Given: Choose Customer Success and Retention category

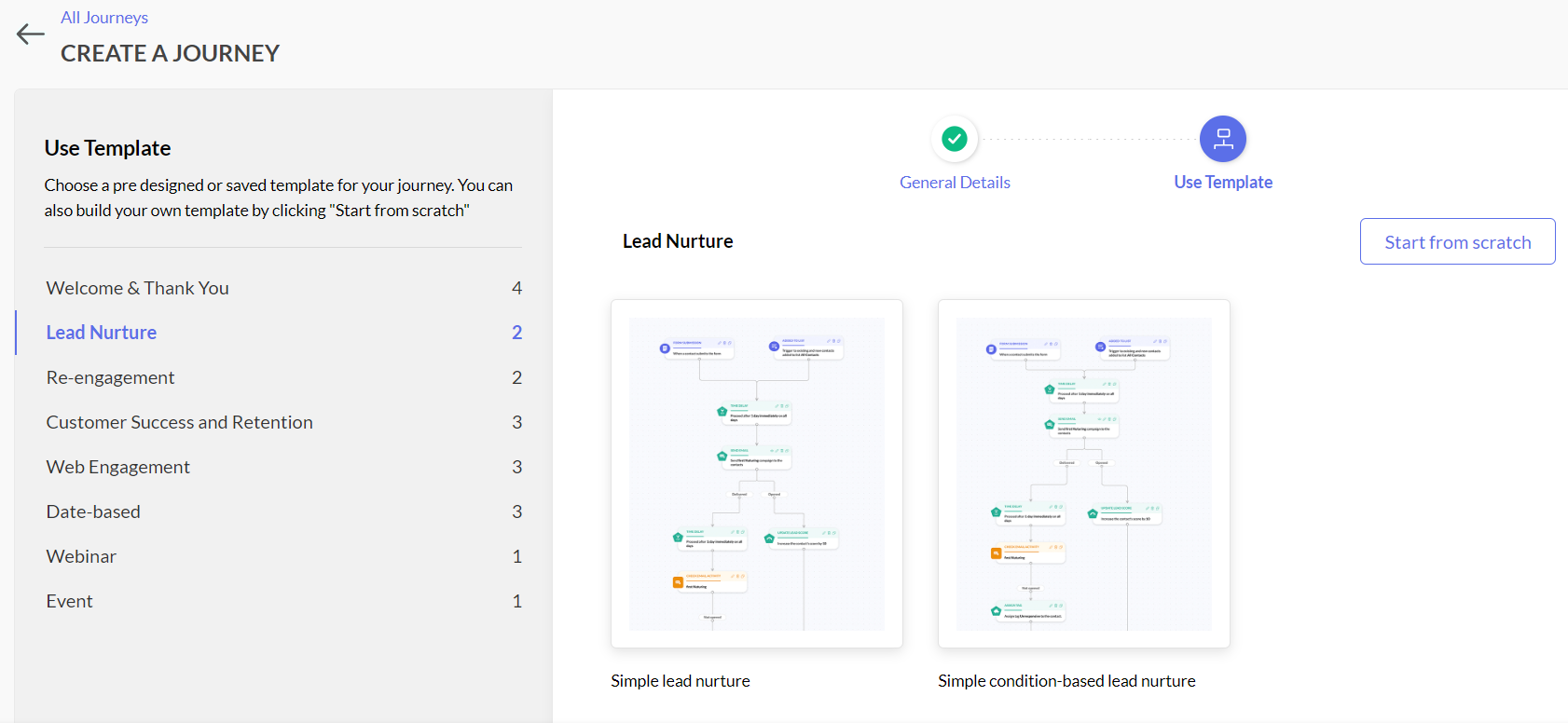Looking at the screenshot, I should click(179, 422).
